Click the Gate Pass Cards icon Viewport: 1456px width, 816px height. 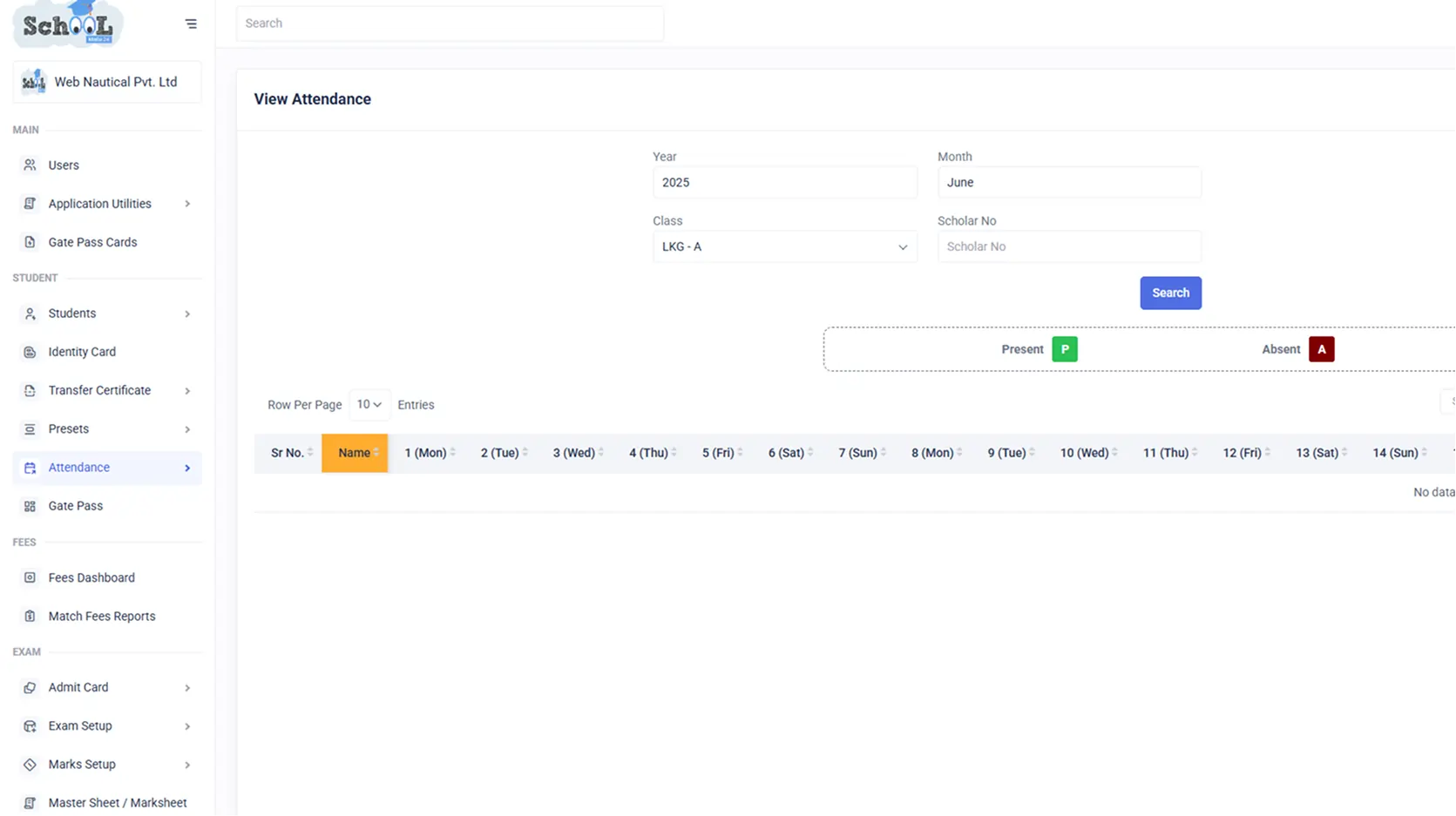tap(30, 242)
